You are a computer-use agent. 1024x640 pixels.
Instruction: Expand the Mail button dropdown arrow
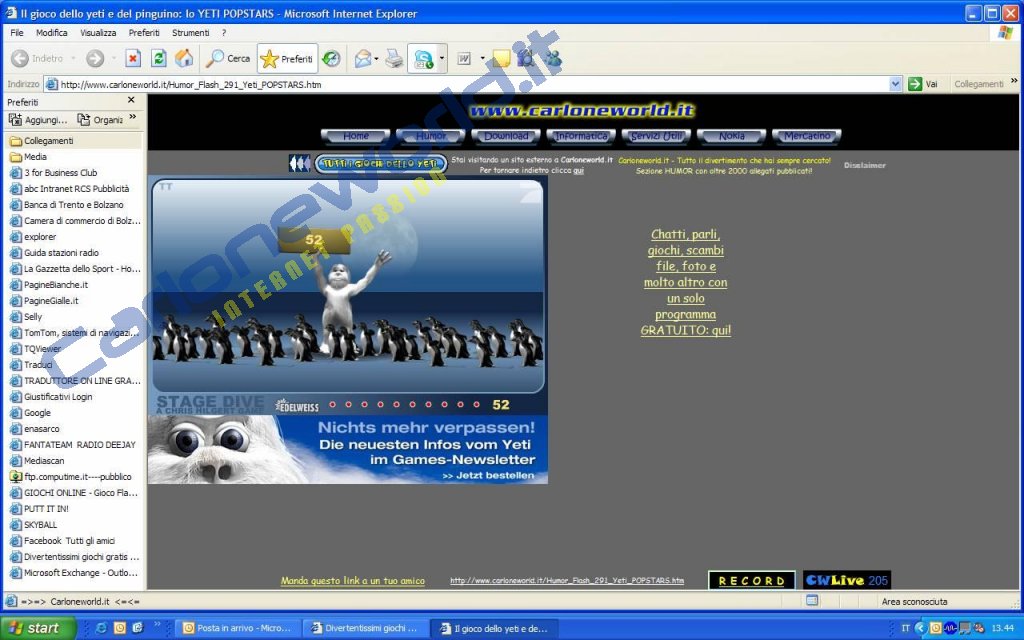[x=376, y=59]
